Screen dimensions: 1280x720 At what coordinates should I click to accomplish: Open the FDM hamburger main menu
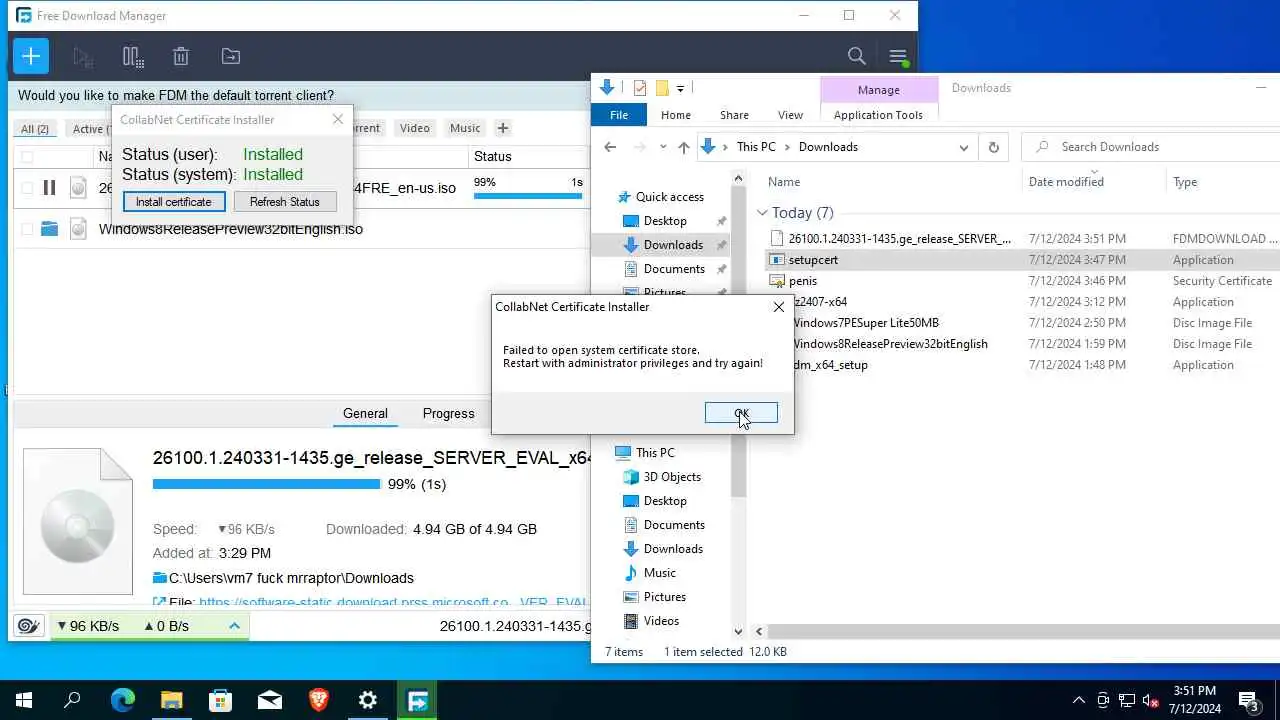[x=898, y=56]
